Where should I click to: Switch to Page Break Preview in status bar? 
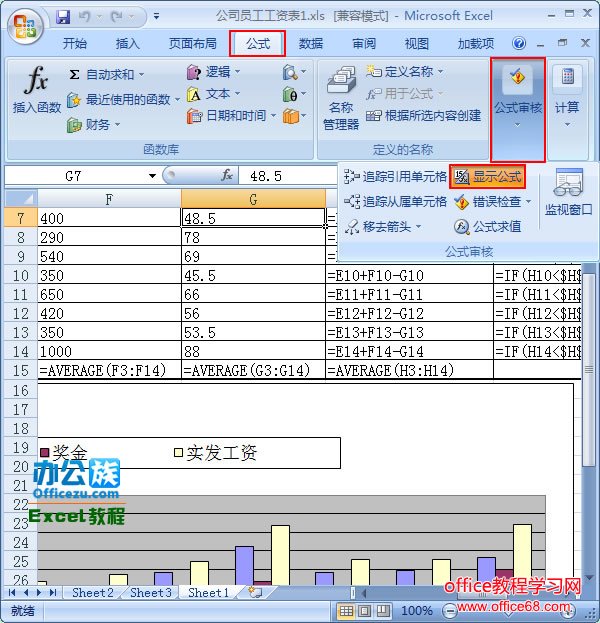383,611
